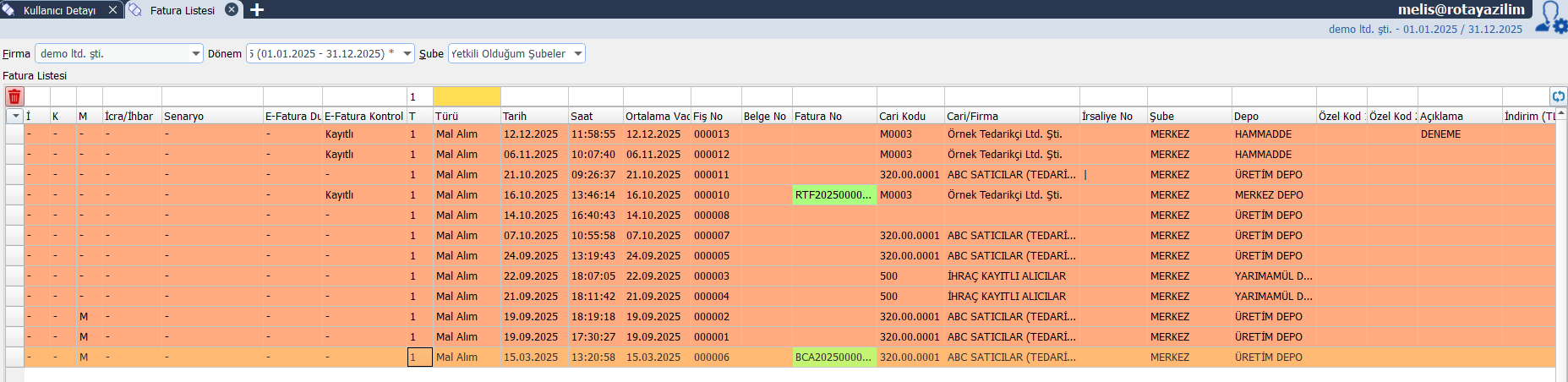Image resolution: width=1568 pixels, height=382 pixels.
Task: Clear grid filters with red trash icon
Action: coord(14,96)
